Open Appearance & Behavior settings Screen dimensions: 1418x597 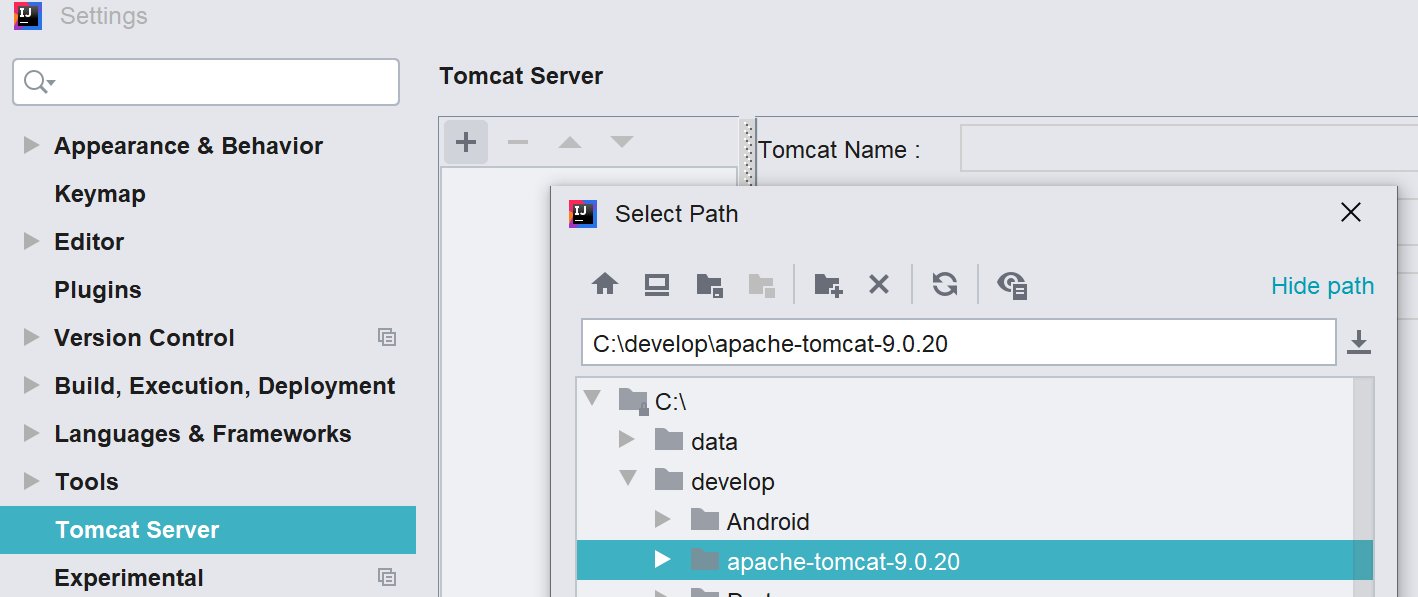point(188,146)
